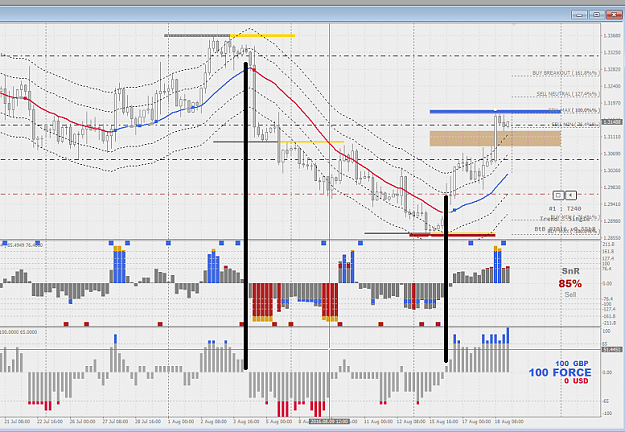Select the thick blue horizontal line at SELL MAX
625x432 pixels.
click(x=495, y=112)
